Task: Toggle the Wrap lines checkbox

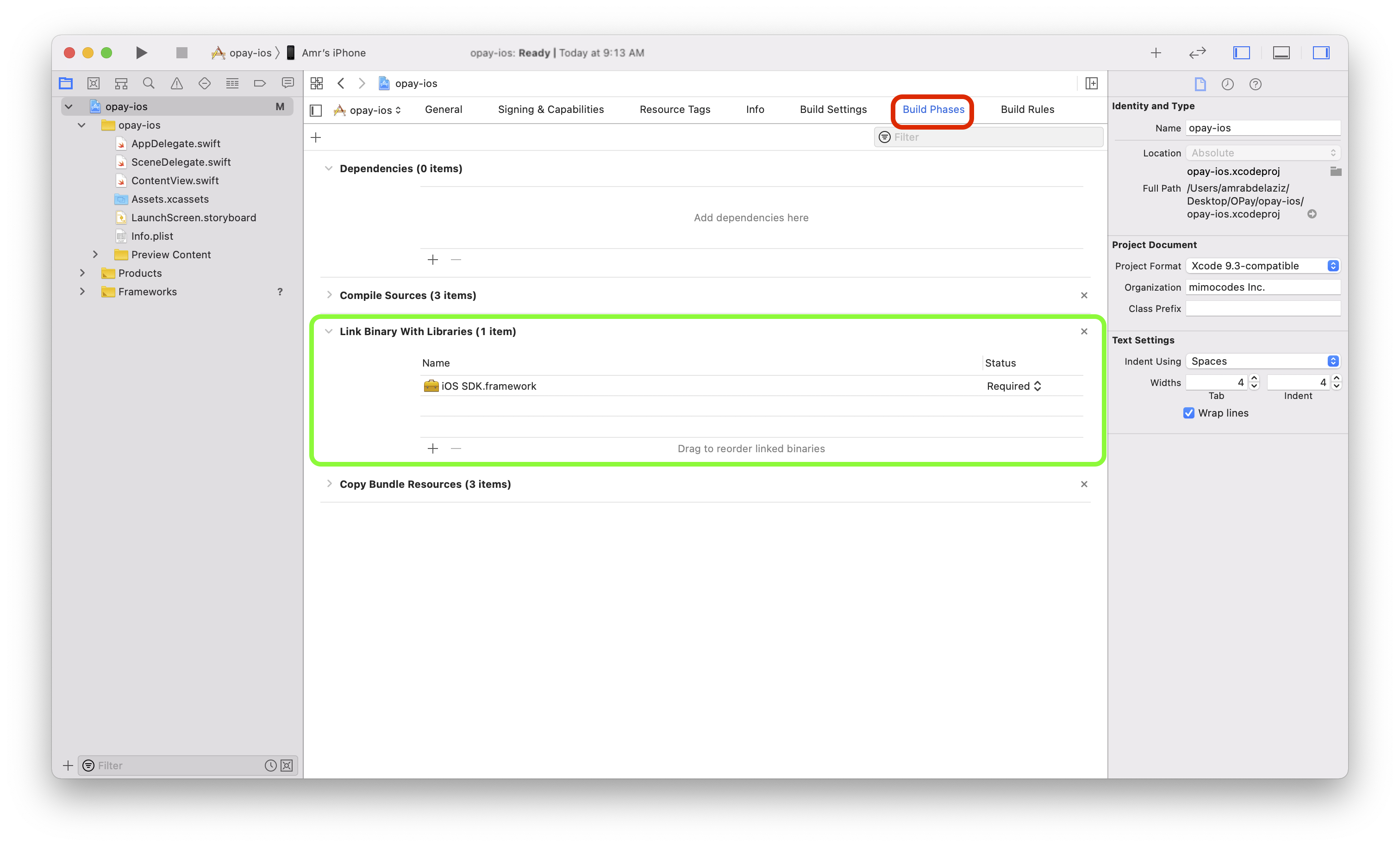Action: [x=1188, y=413]
